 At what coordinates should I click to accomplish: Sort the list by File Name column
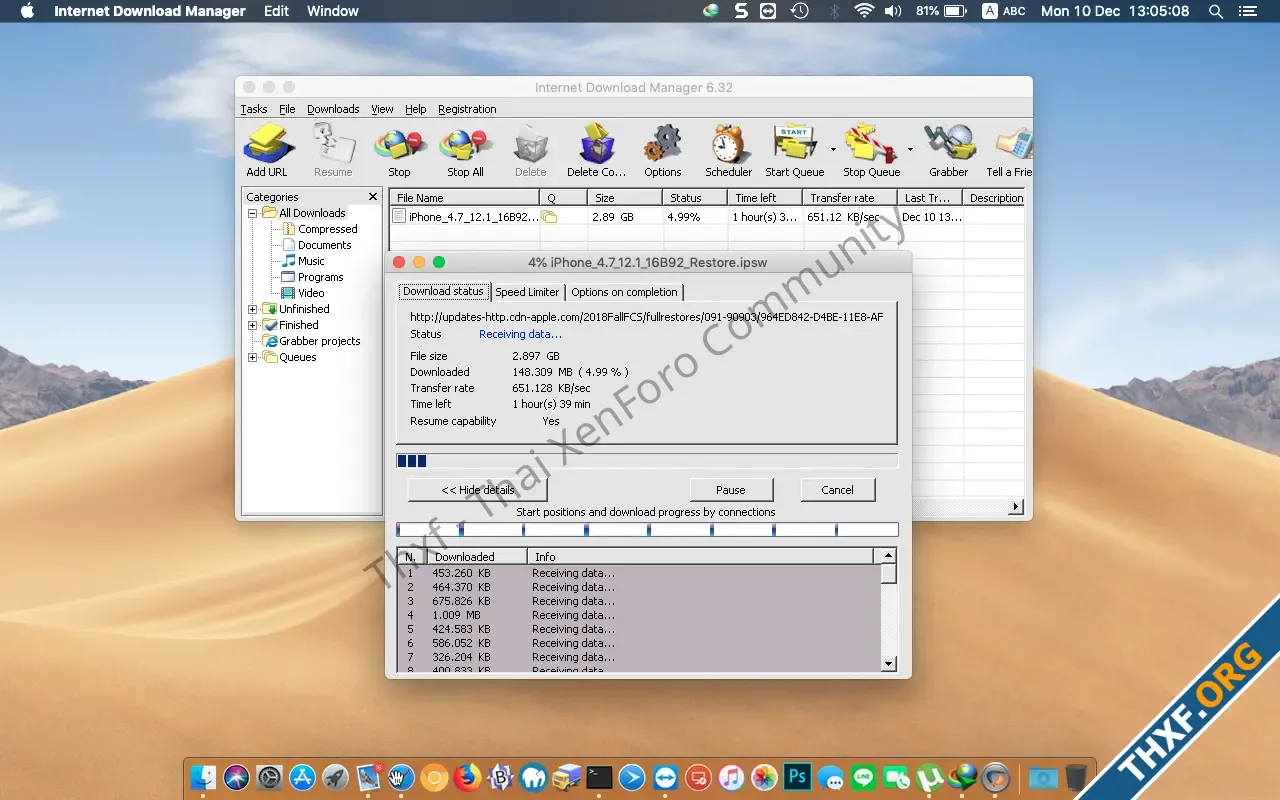coord(464,198)
